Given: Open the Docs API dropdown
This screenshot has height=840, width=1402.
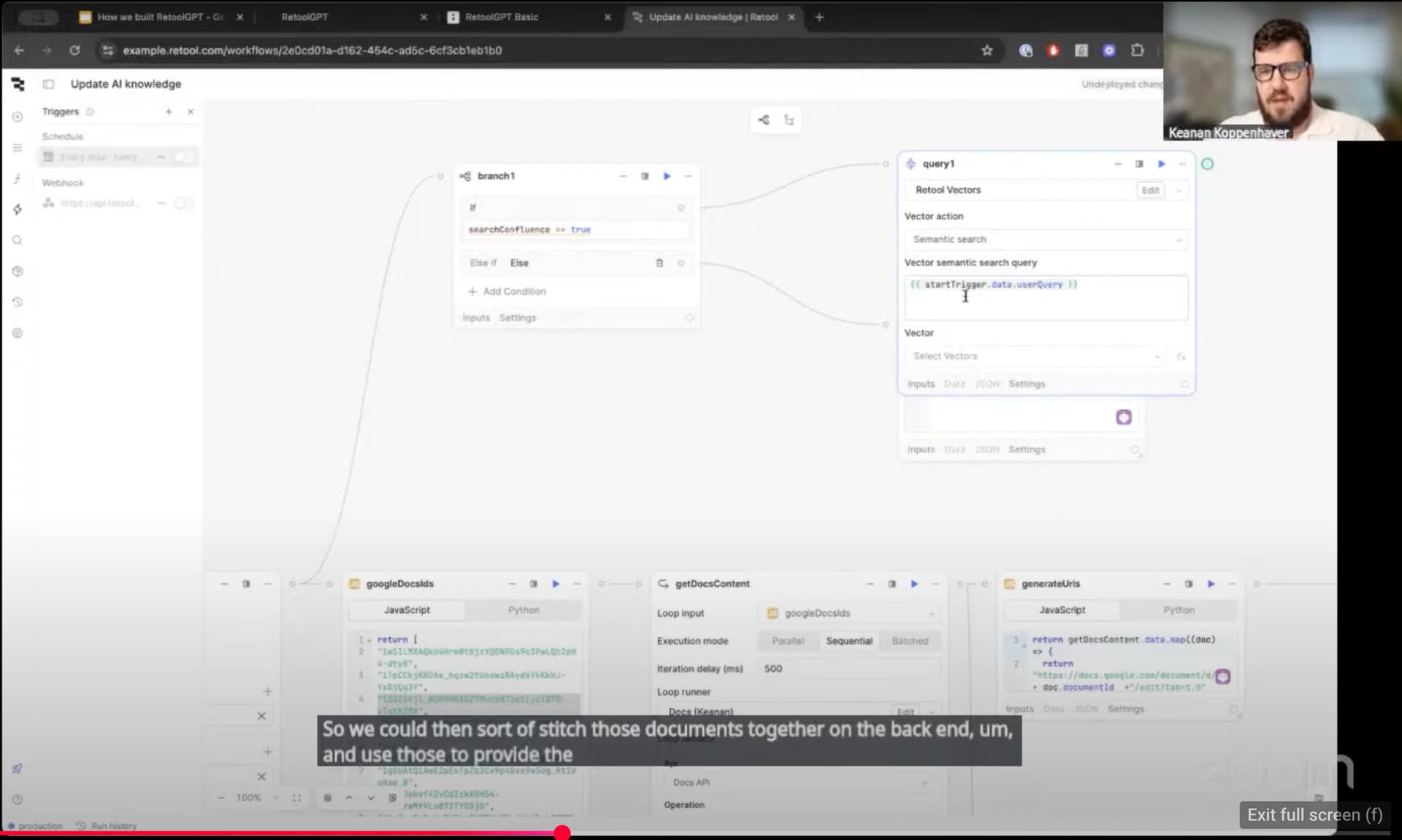Looking at the screenshot, I should (x=798, y=782).
